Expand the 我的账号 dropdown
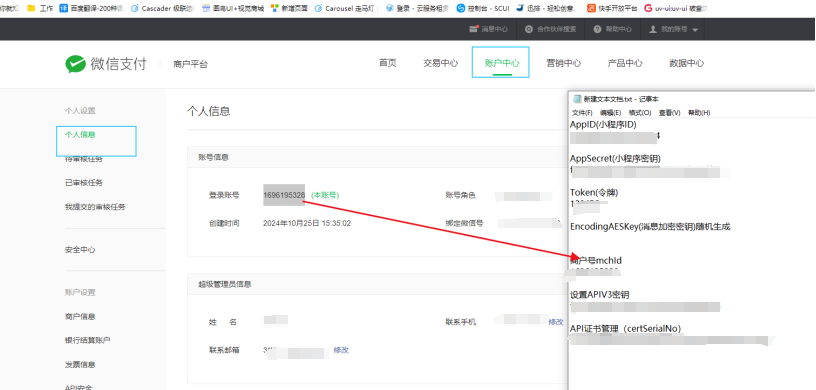The height and width of the screenshot is (390, 816). point(673,29)
